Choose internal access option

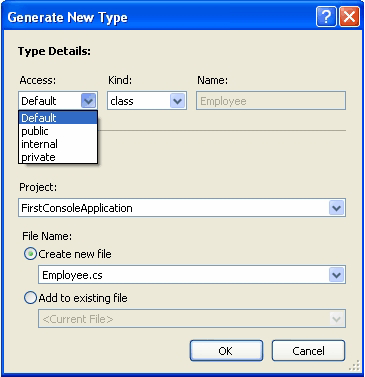click(x=58, y=144)
